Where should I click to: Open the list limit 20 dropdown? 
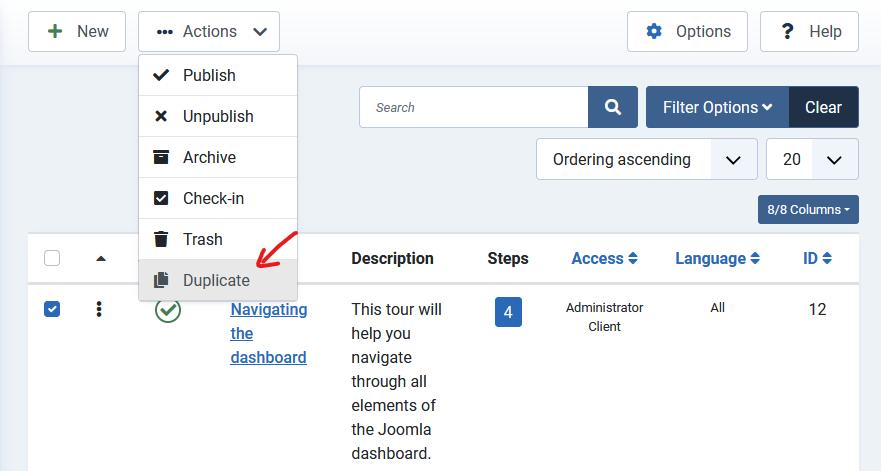point(811,159)
